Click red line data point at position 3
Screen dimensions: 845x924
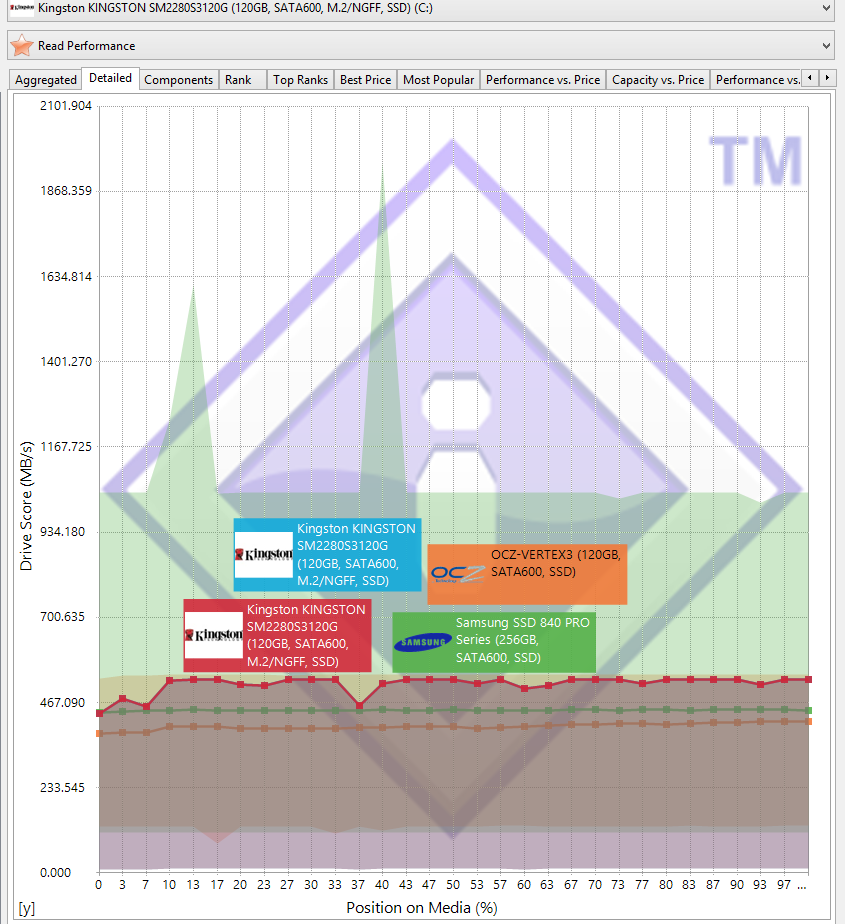(123, 699)
